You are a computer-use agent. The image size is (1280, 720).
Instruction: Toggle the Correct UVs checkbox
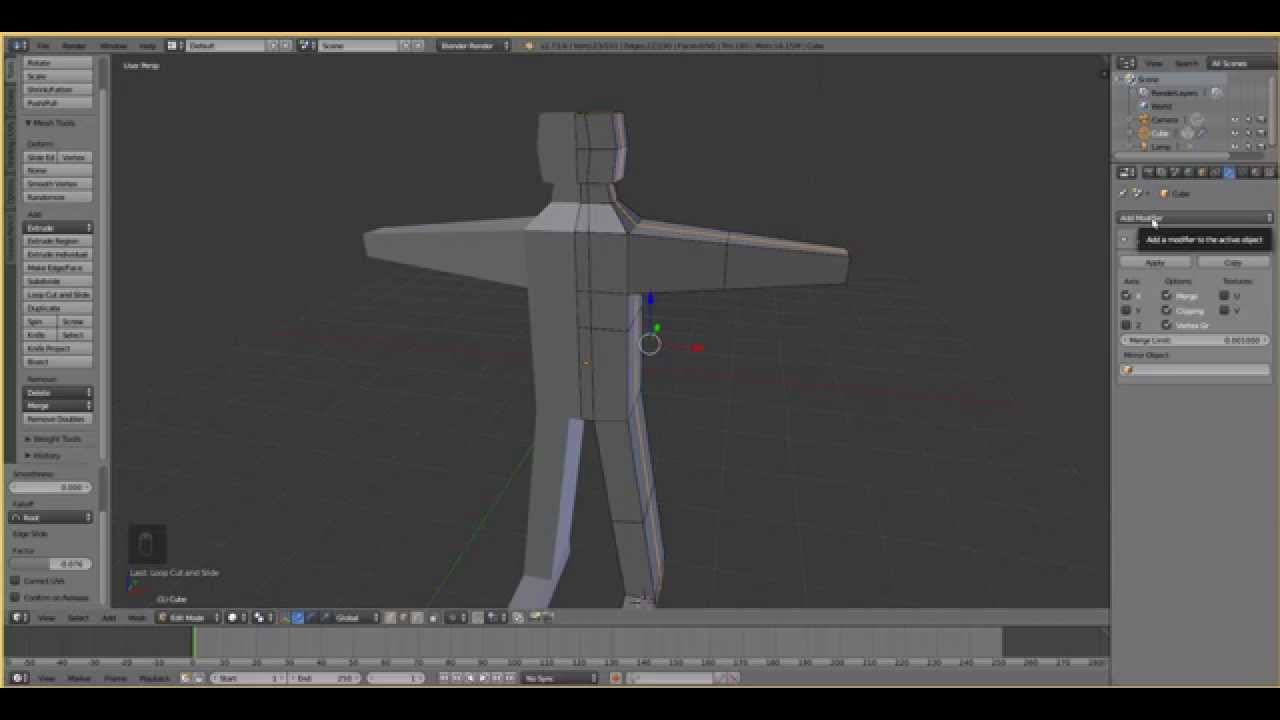tap(15, 580)
